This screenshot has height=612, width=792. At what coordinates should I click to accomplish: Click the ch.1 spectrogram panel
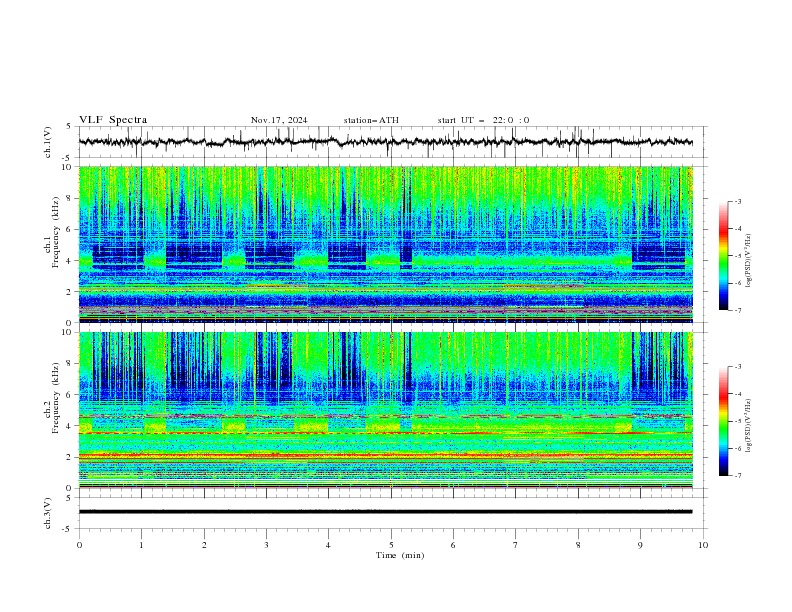tap(386, 244)
